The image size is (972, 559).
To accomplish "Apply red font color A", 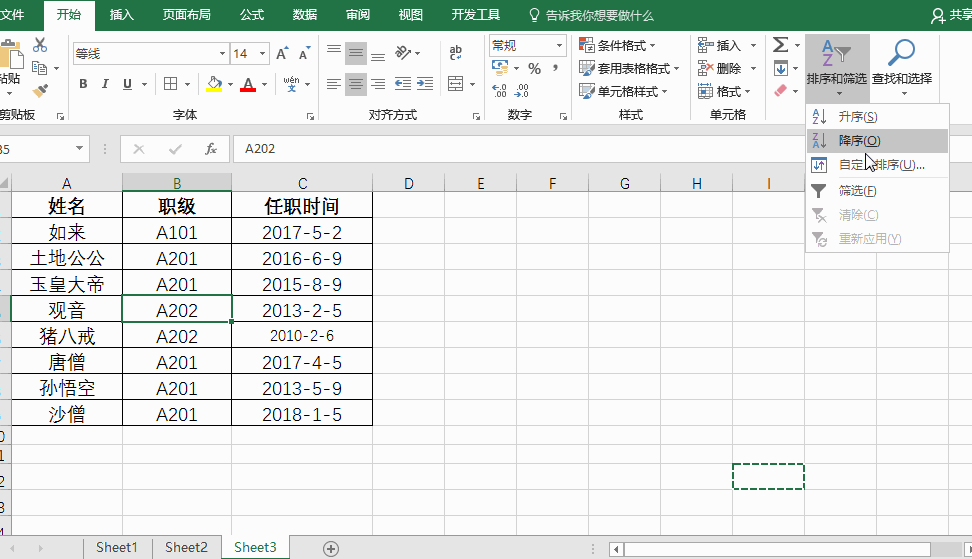I will pos(248,84).
